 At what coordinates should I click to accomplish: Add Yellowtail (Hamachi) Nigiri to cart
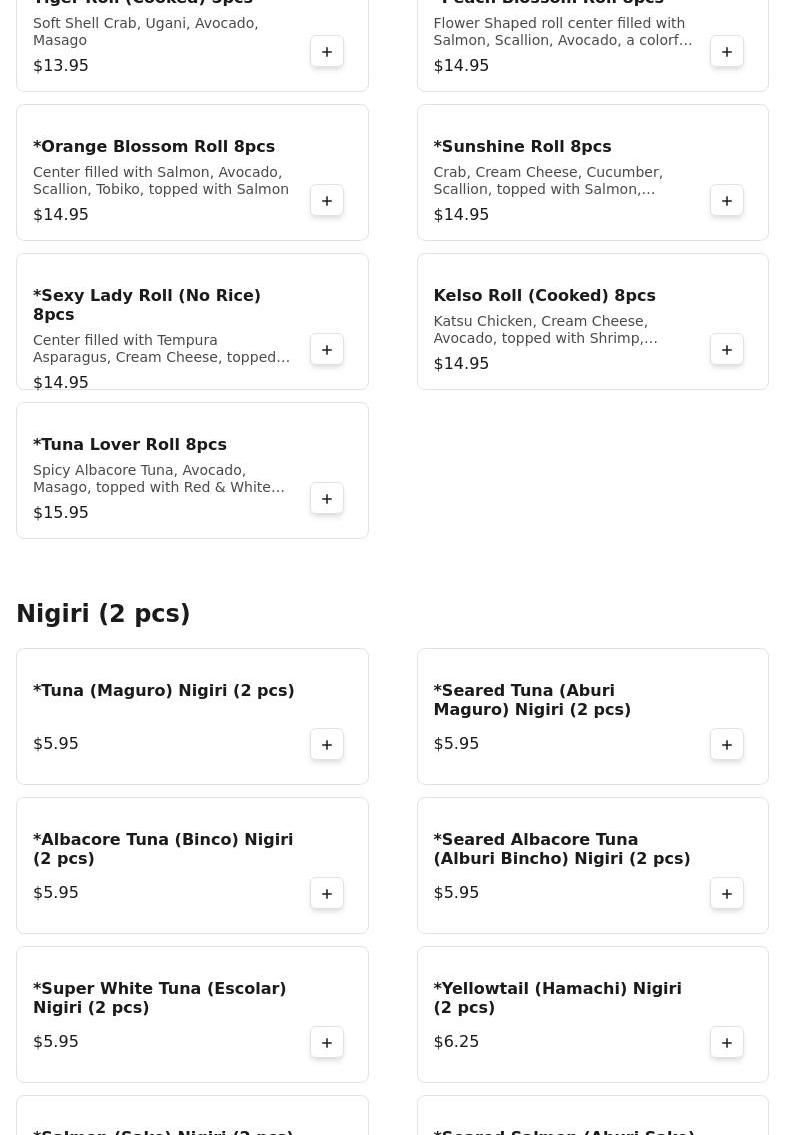(727, 1043)
